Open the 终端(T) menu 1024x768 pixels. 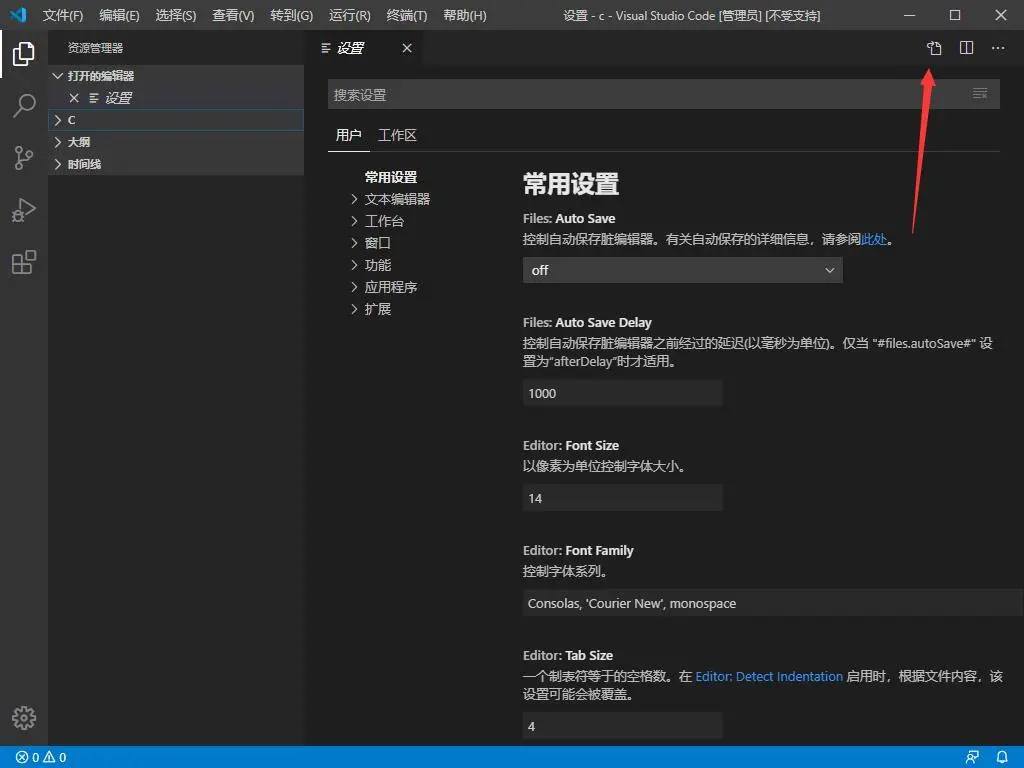407,15
